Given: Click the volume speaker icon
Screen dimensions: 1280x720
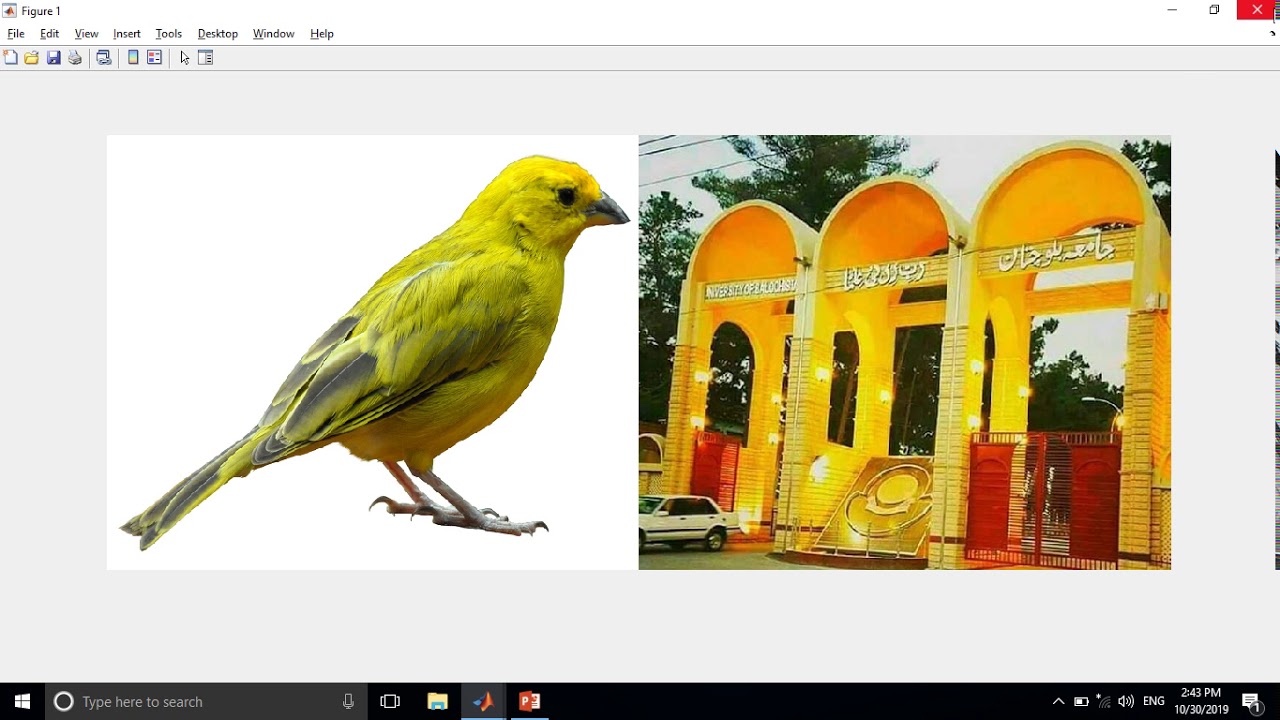Looking at the screenshot, I should tap(1126, 702).
